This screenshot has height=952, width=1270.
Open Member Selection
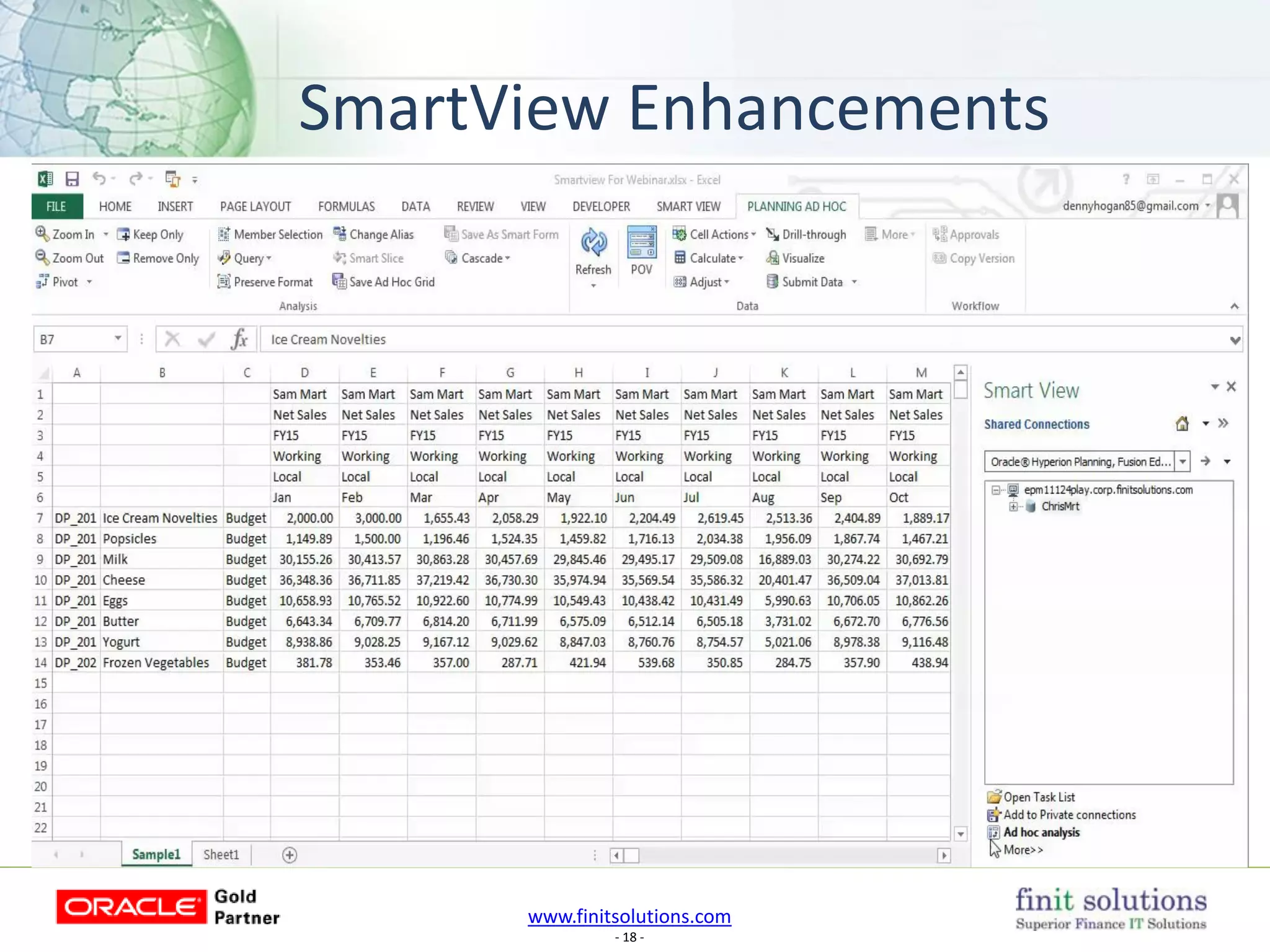270,234
